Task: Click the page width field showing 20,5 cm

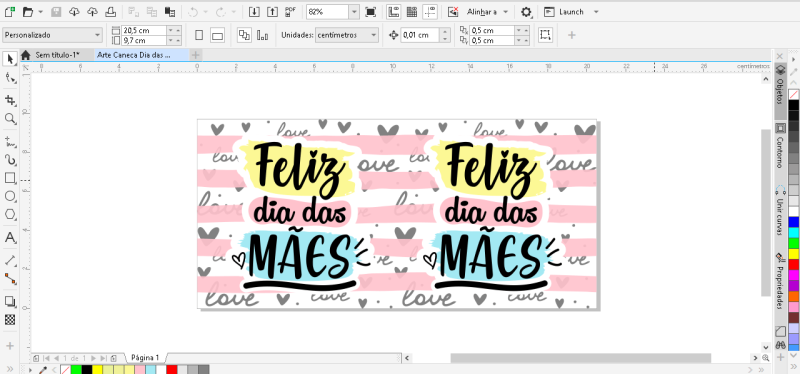Action: click(x=144, y=31)
